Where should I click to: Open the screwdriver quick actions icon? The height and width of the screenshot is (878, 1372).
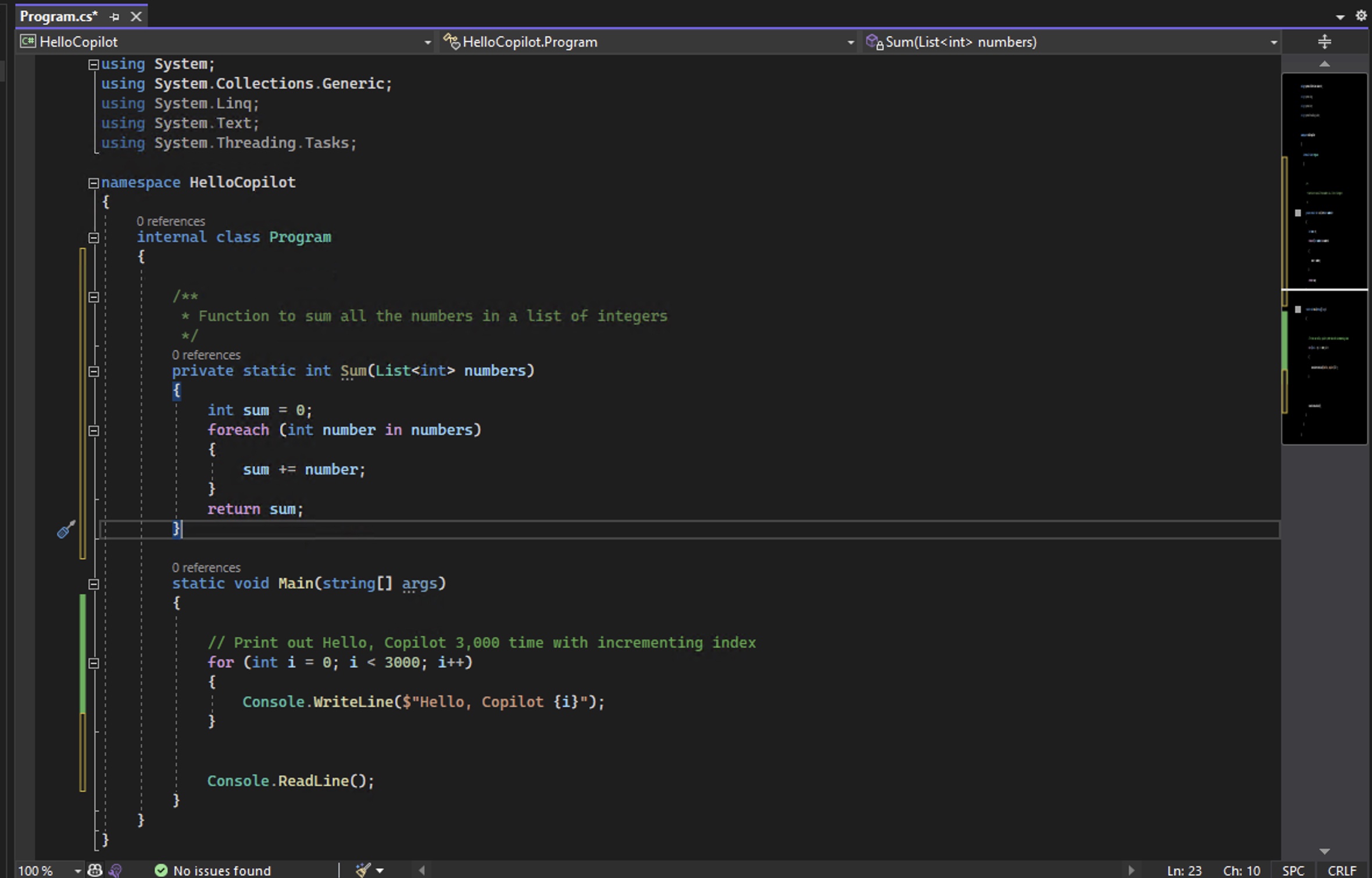[x=66, y=529]
